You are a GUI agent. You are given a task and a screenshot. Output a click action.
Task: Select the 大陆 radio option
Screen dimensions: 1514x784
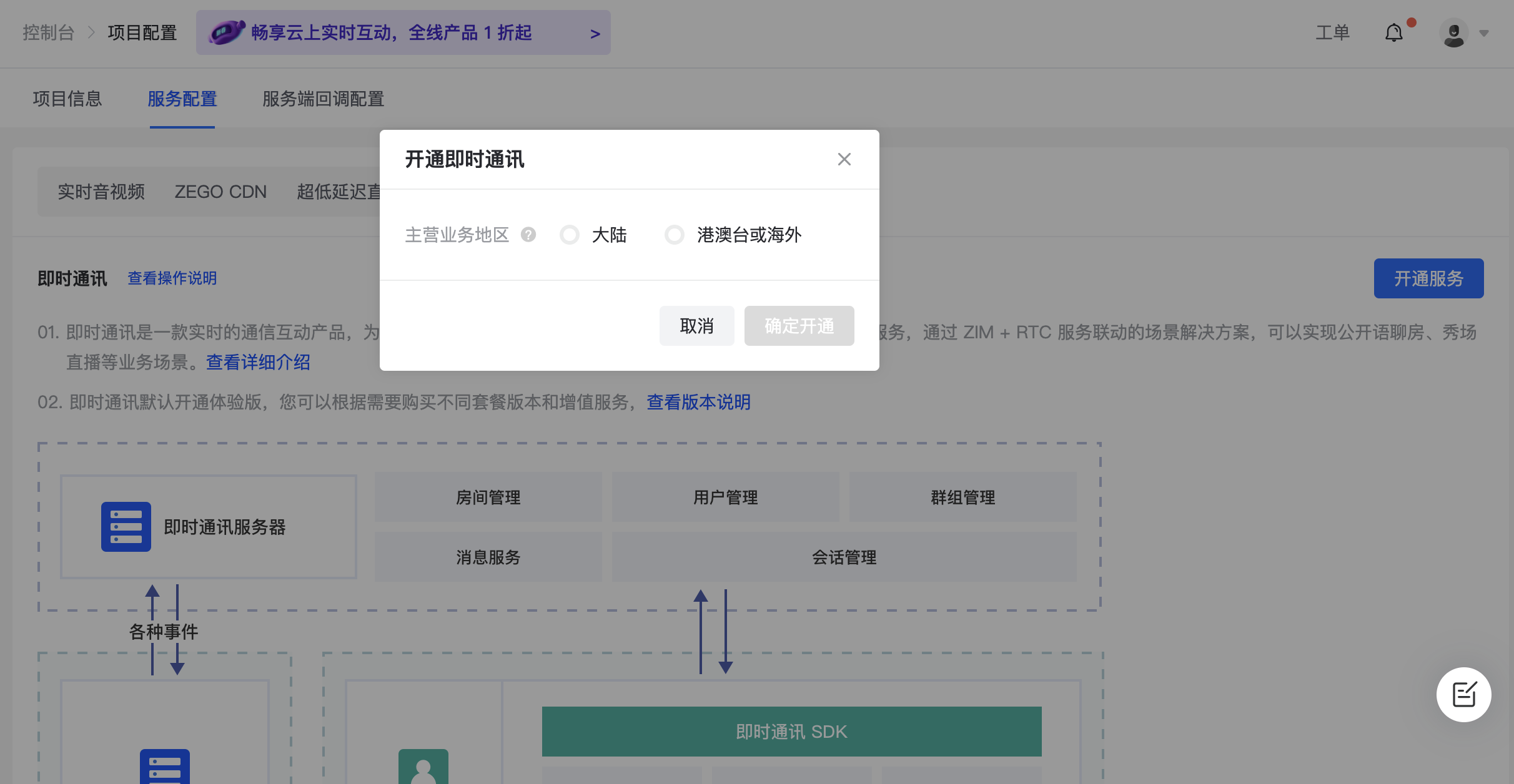click(570, 235)
